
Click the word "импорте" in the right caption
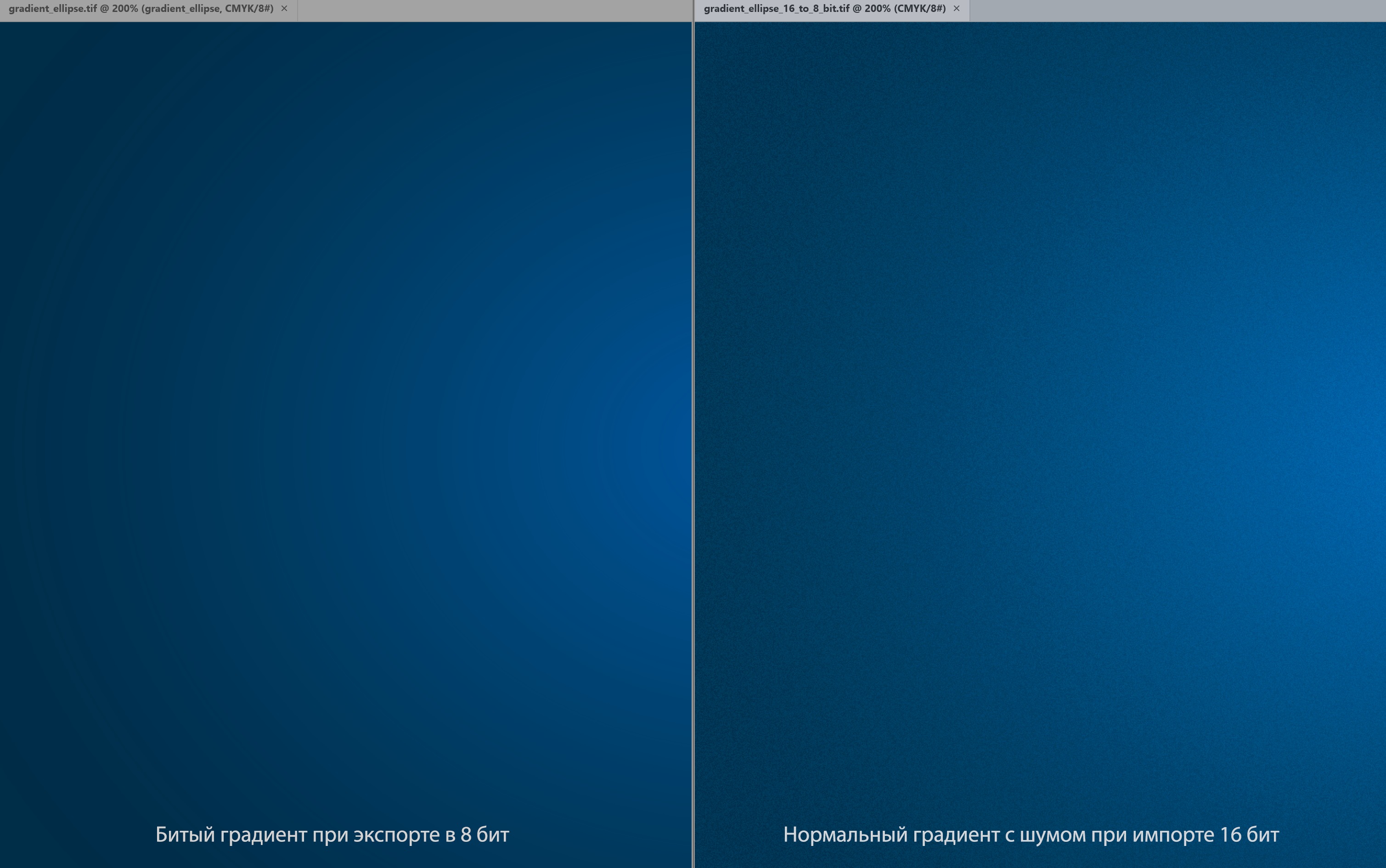[x=1172, y=835]
